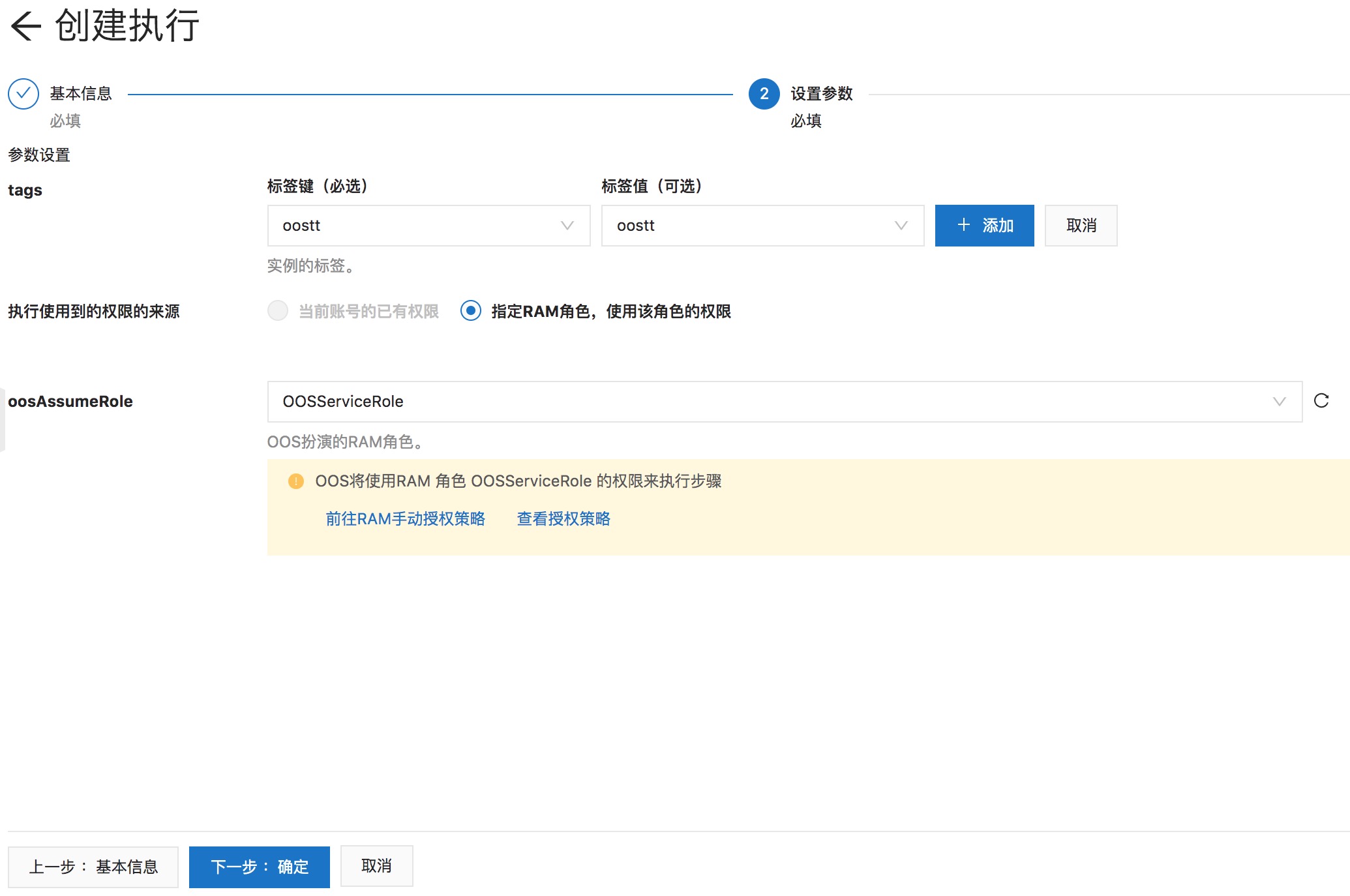Click the back arrow beside 创建执行

26,26
